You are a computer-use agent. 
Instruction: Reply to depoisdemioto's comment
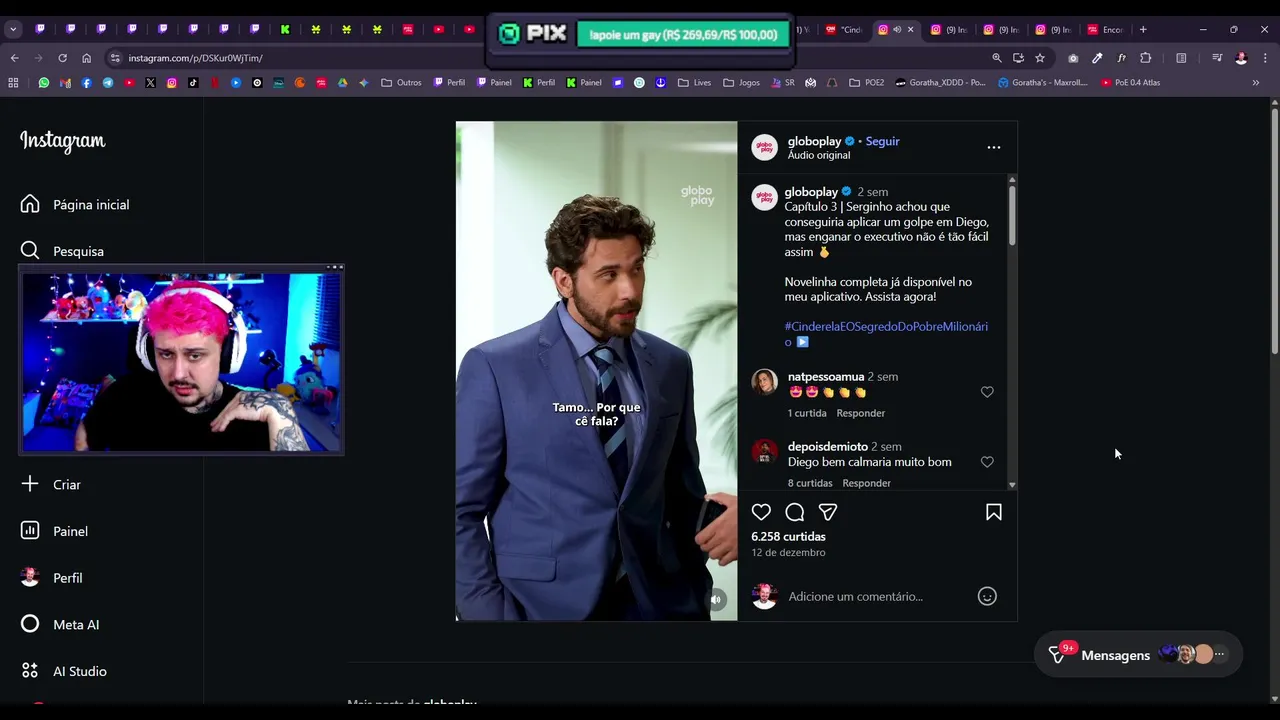[866, 483]
